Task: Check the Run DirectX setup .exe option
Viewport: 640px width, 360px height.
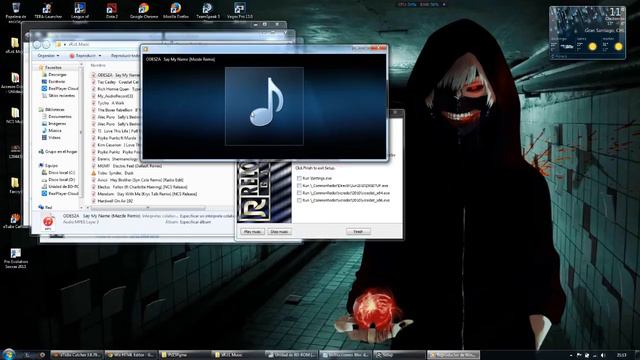Action: [299, 186]
